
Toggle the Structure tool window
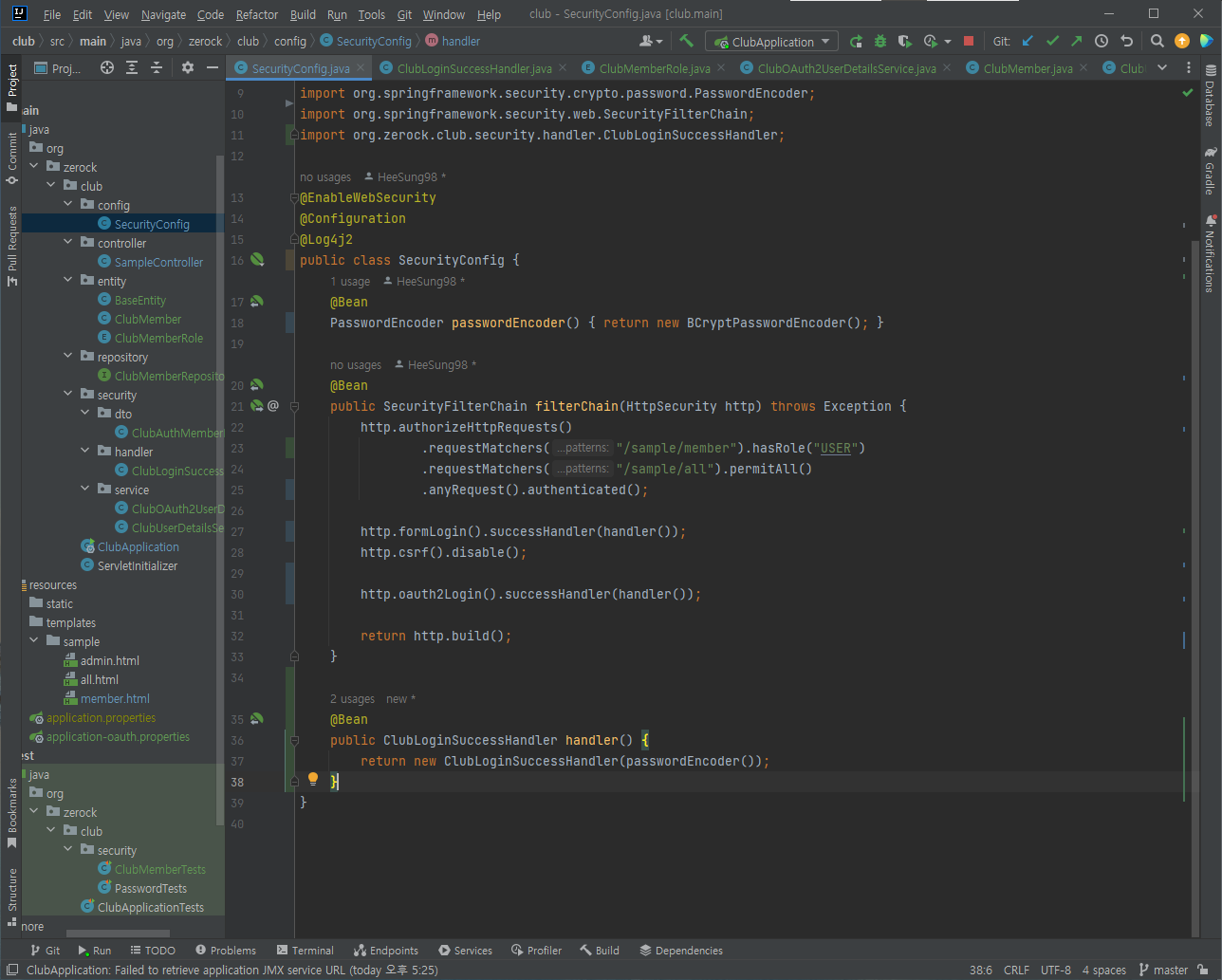(11, 896)
